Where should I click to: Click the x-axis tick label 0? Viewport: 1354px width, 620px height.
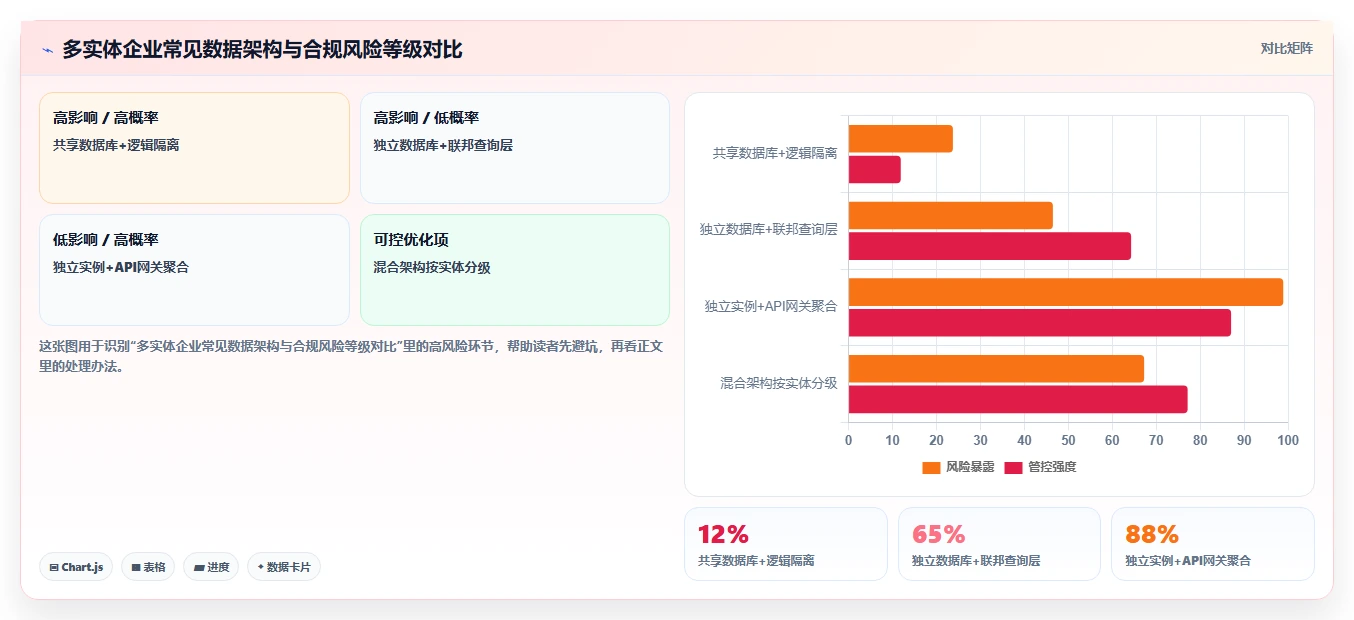point(849,440)
